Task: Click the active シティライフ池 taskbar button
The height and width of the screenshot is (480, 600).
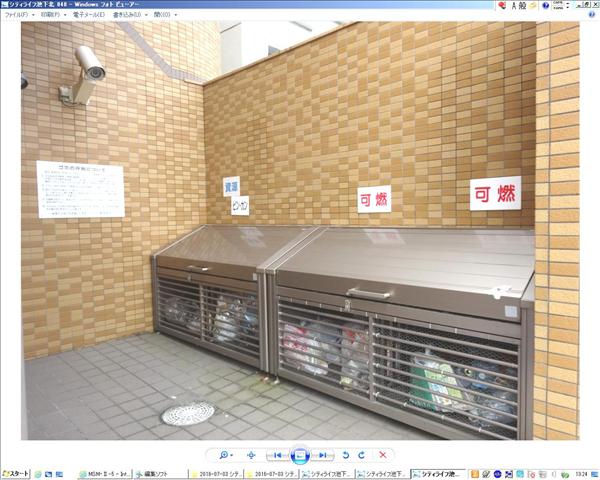Action: point(439,474)
